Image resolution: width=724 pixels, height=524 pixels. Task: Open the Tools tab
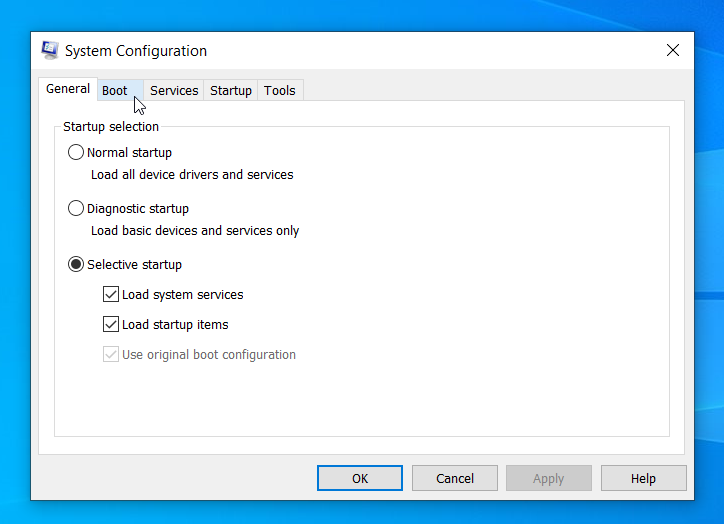tap(280, 90)
